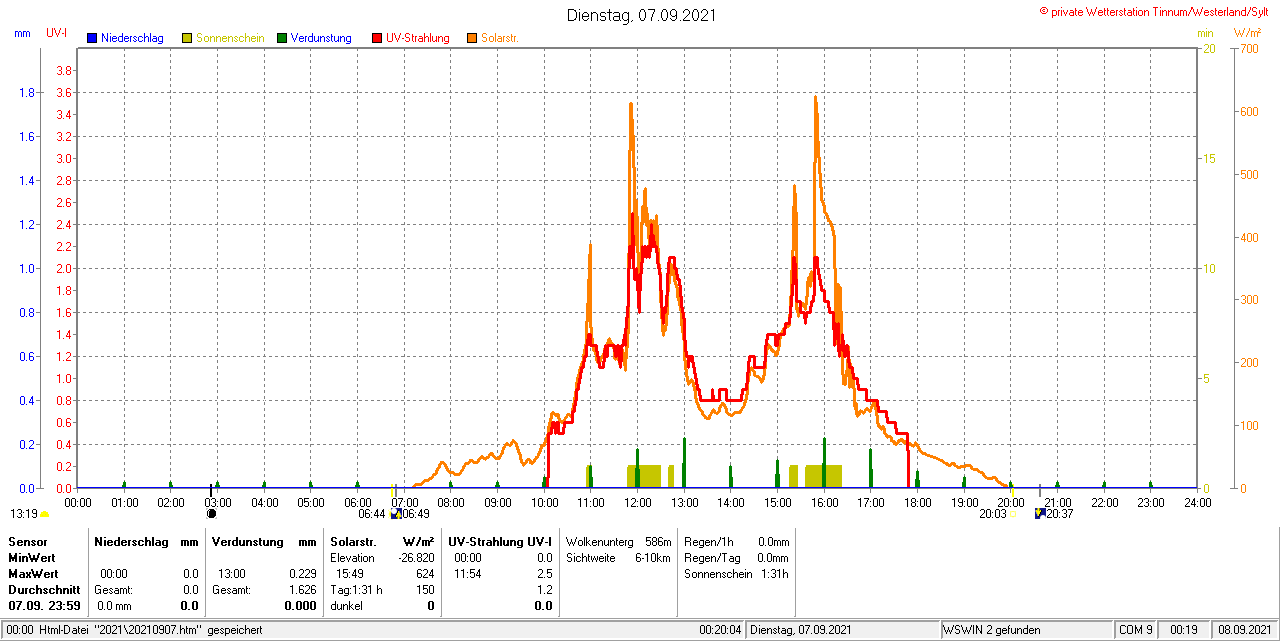Select the Verdunstung legend label
Viewport: 1280px width, 641px height.
(x=321, y=38)
